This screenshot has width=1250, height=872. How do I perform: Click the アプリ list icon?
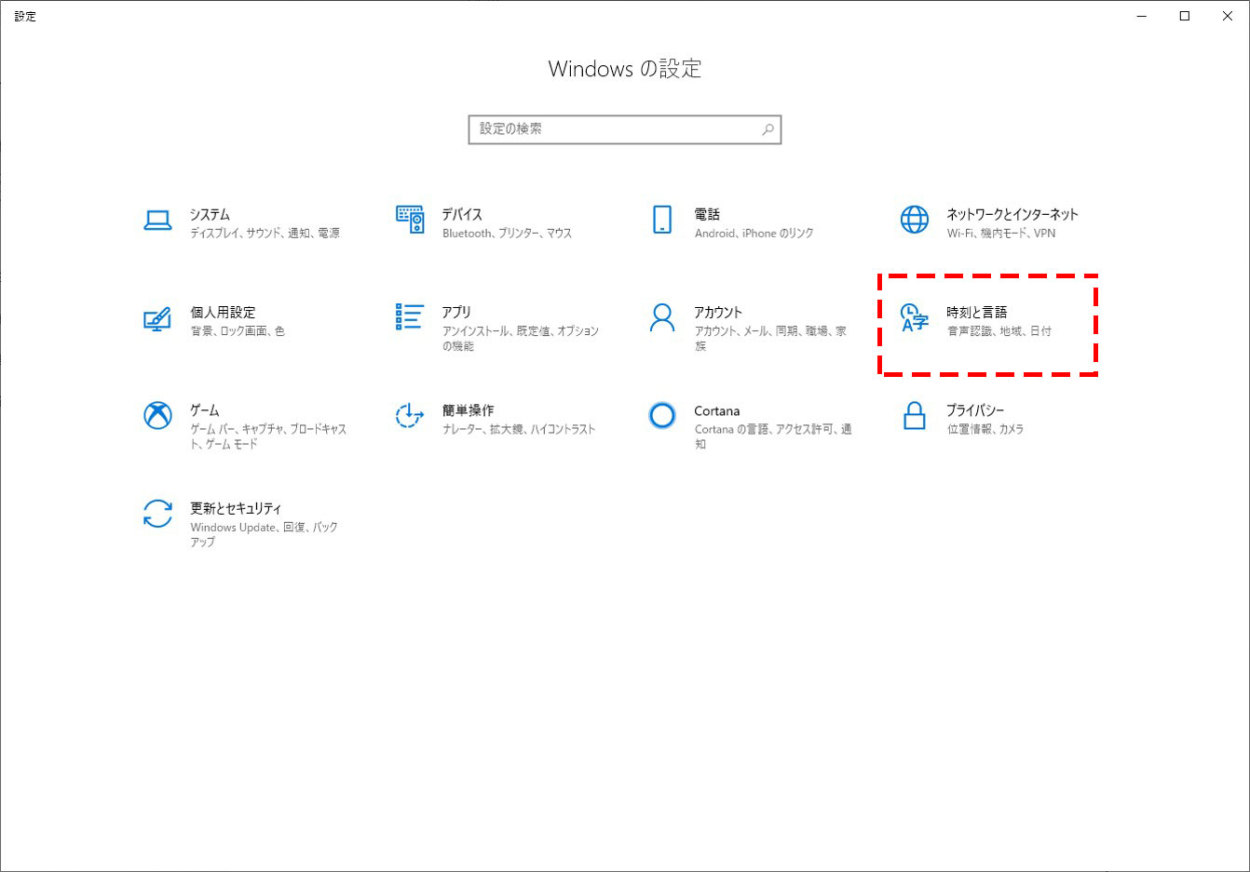[410, 317]
